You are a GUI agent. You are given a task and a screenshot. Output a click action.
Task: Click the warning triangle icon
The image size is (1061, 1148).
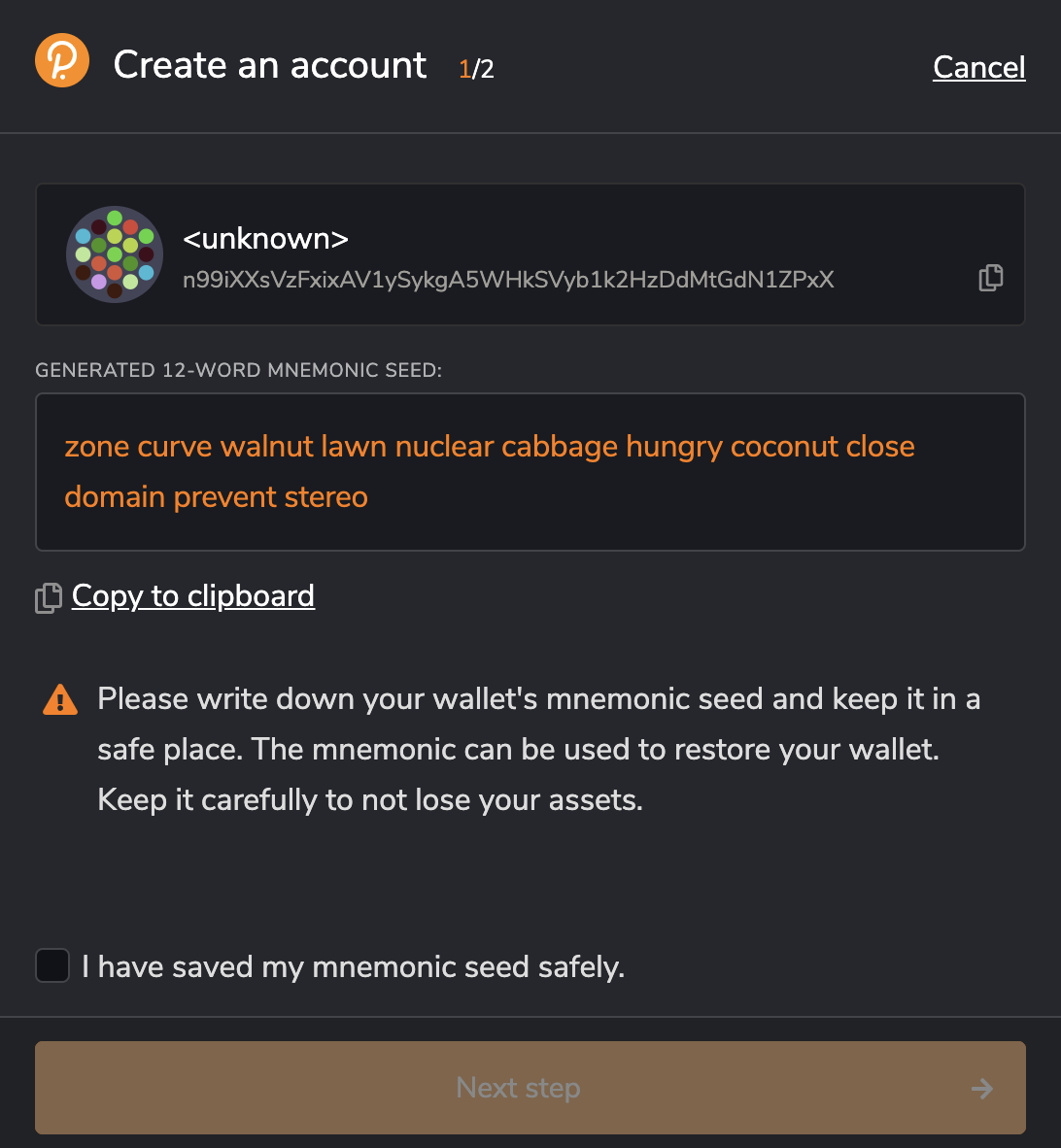tap(59, 698)
